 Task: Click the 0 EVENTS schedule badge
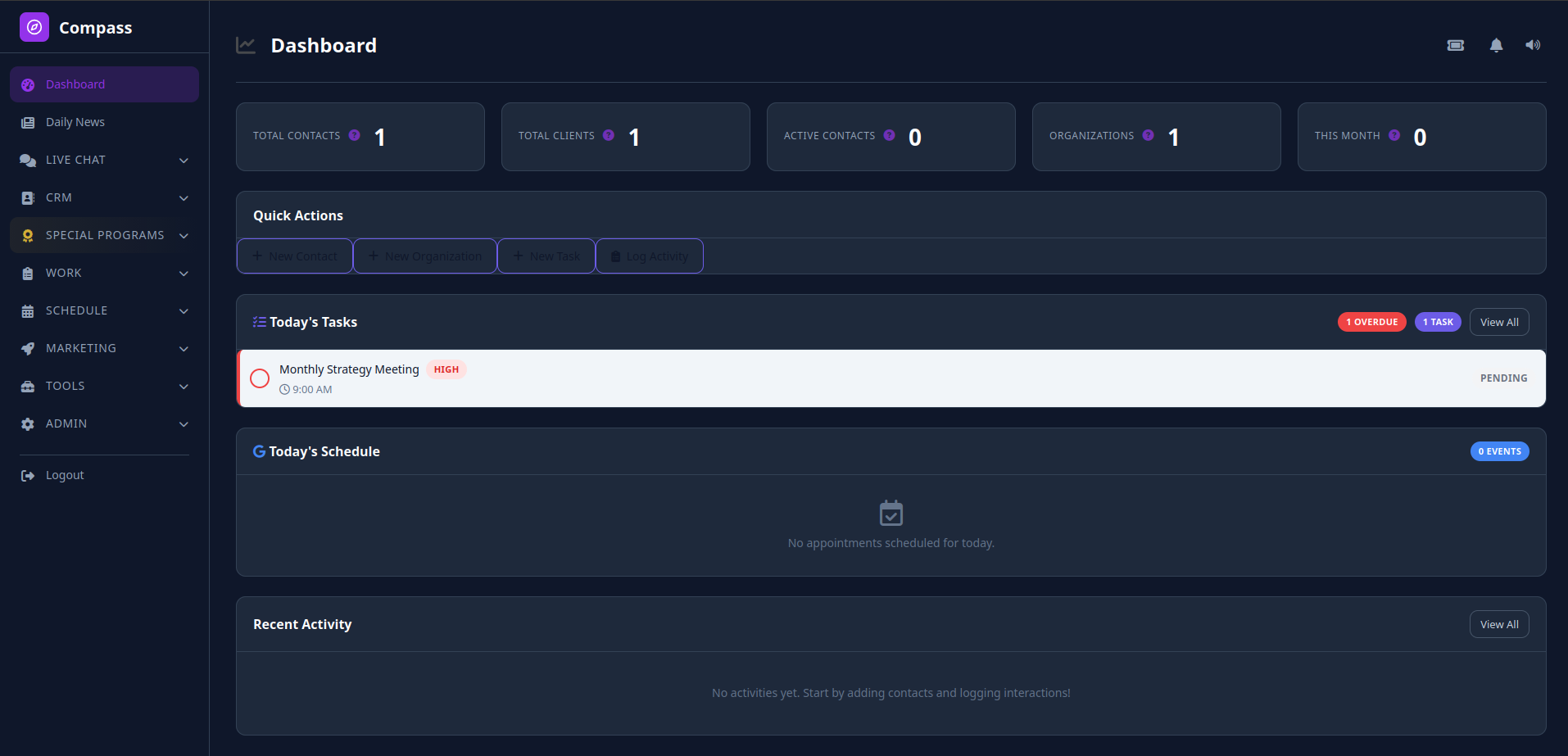click(x=1498, y=450)
